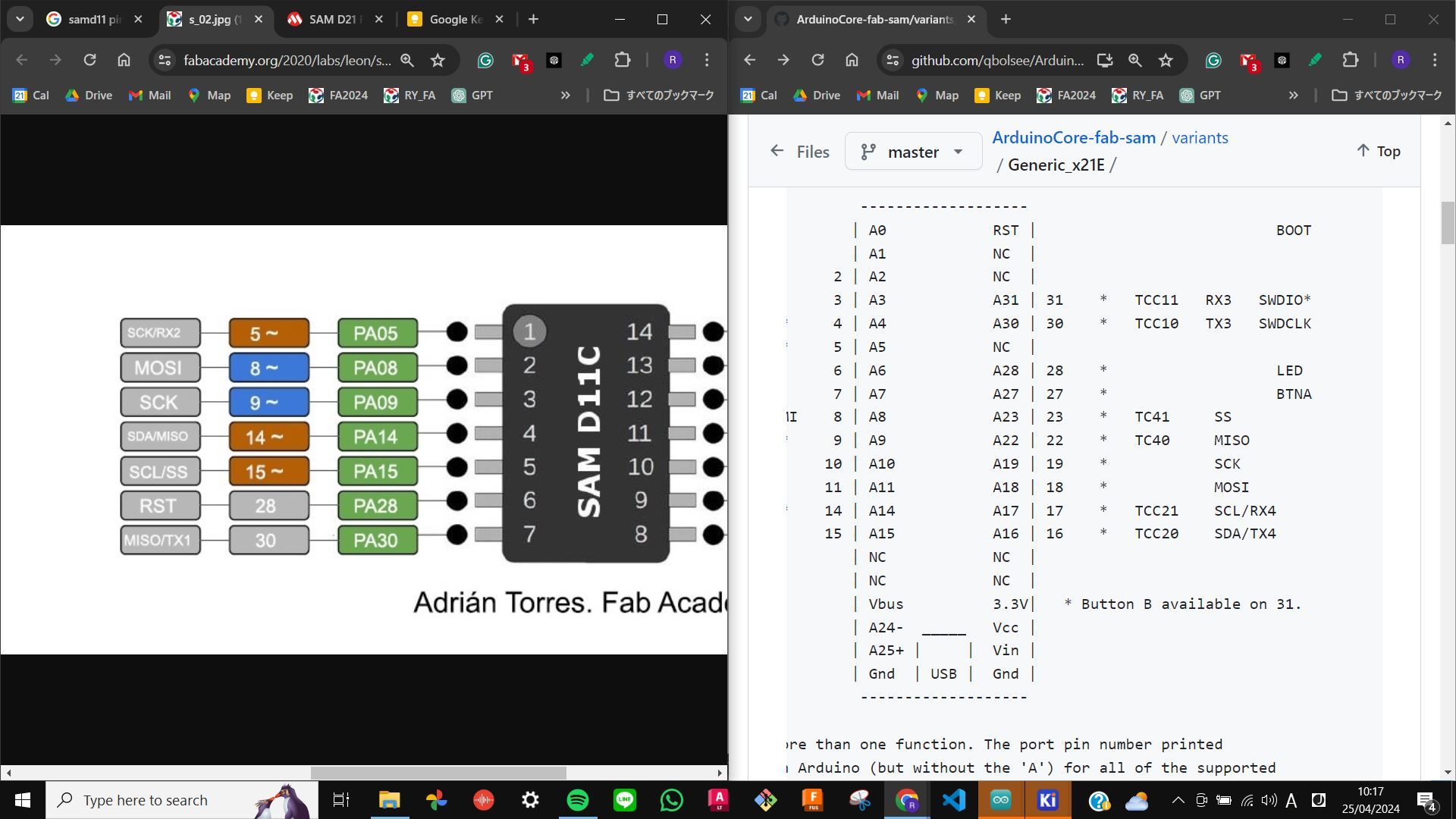Click the SAM D21 browser tab

tap(334, 20)
